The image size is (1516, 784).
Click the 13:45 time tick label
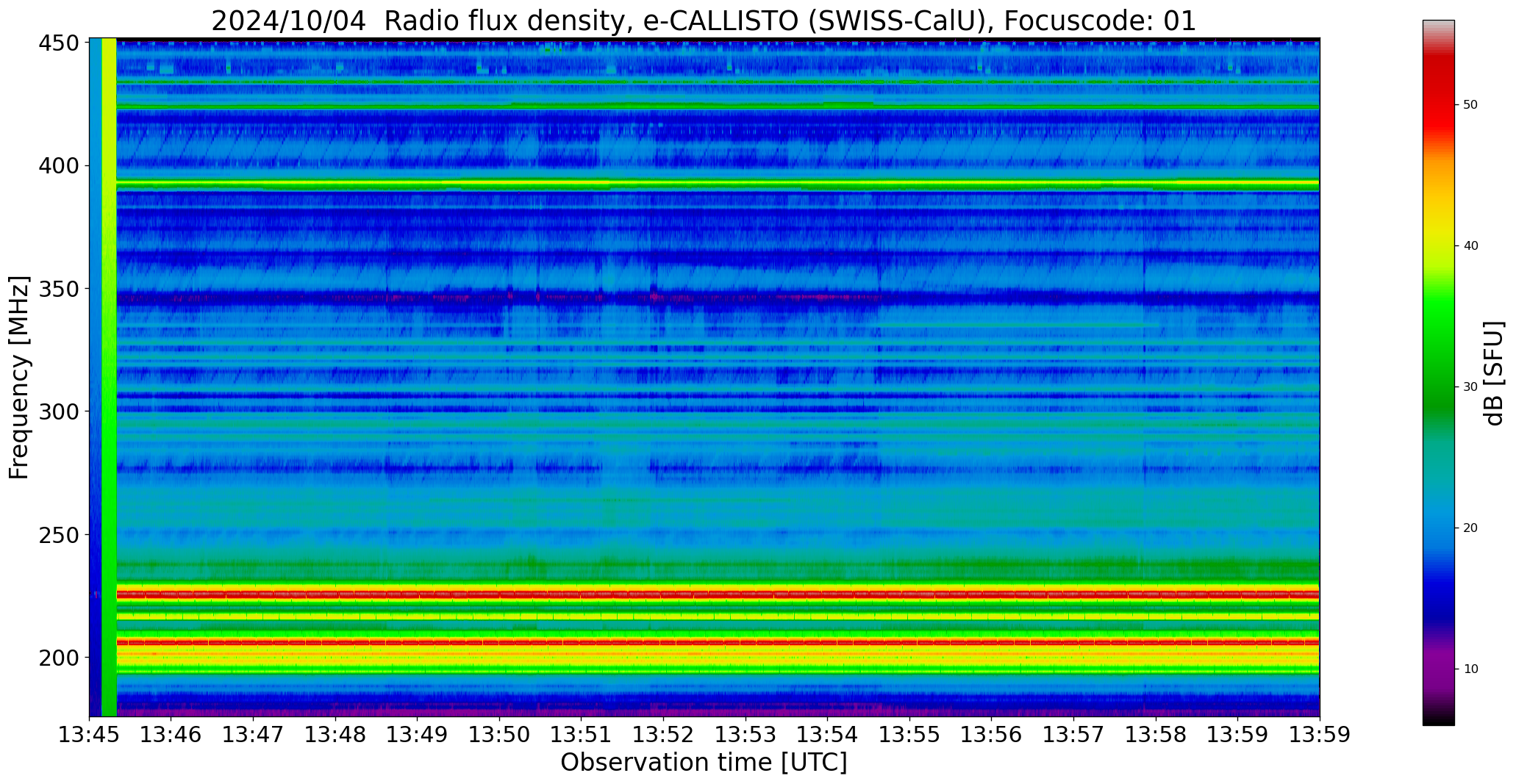[x=89, y=735]
